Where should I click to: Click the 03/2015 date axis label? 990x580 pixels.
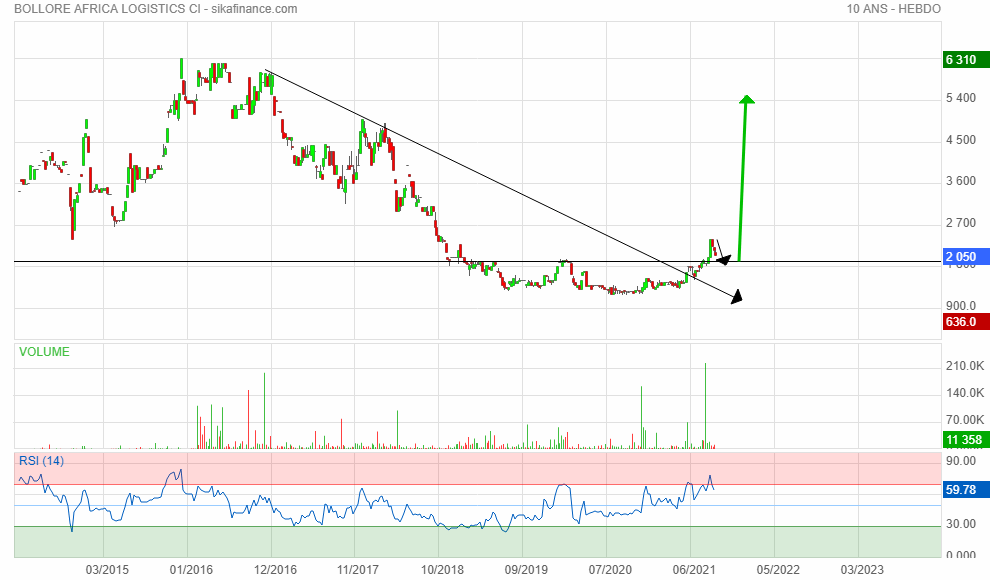click(x=107, y=570)
